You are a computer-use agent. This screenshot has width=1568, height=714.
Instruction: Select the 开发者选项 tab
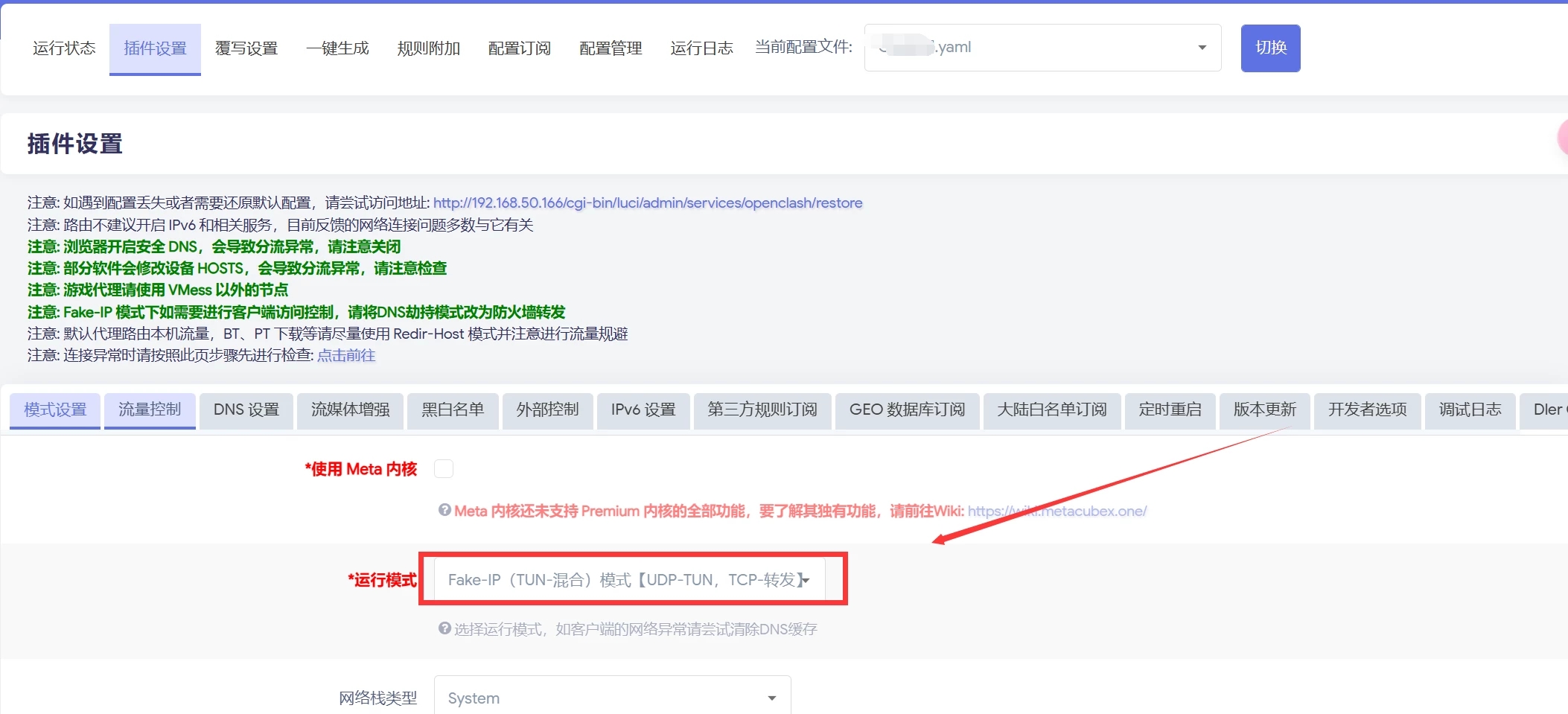1367,409
